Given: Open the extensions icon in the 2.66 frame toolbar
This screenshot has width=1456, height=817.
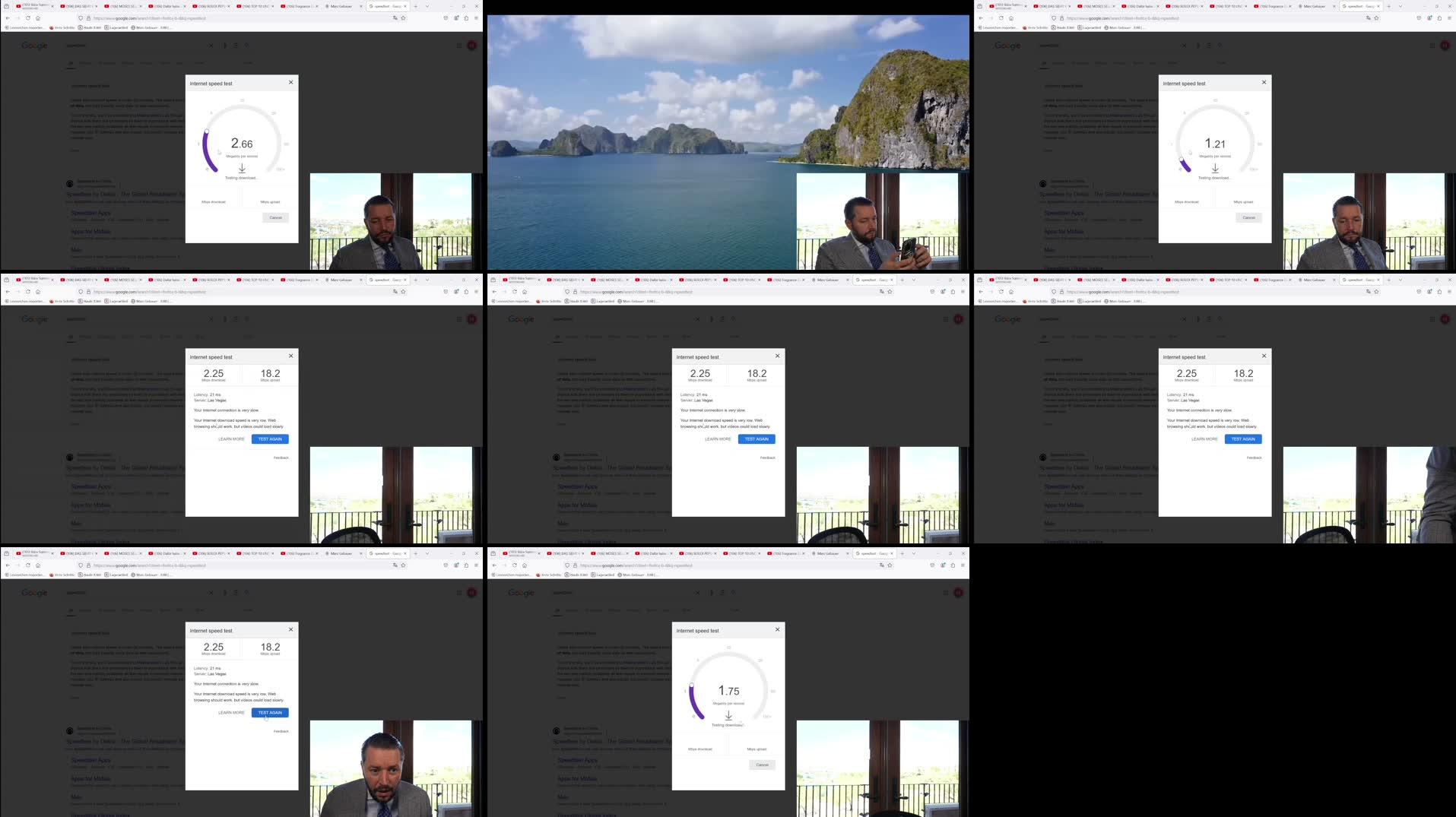Looking at the screenshot, I should pyautogui.click(x=466, y=17).
